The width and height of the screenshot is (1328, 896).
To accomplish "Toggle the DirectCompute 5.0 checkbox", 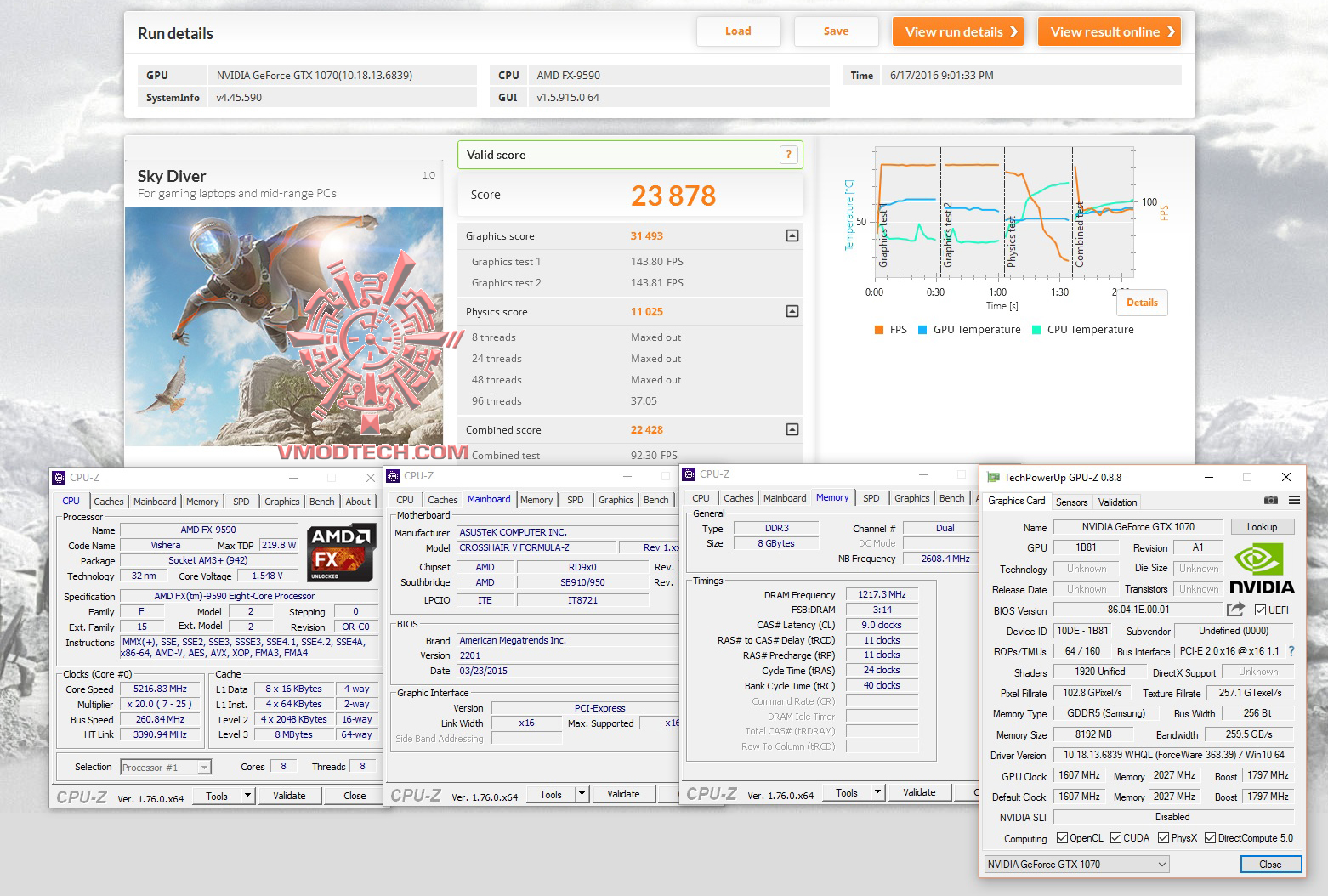I will click(1210, 838).
